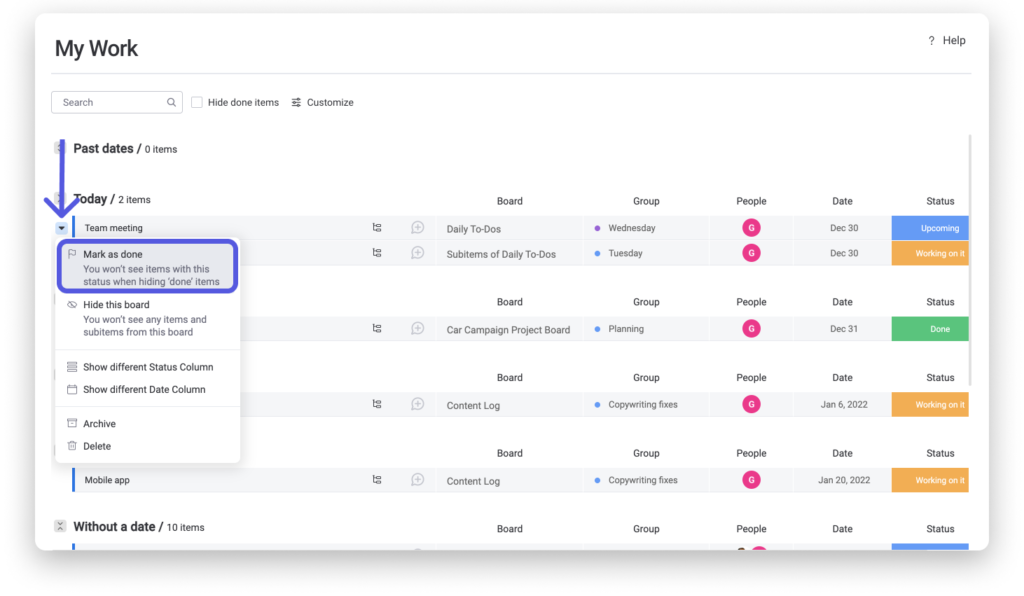Focus the Search input field

point(108,102)
